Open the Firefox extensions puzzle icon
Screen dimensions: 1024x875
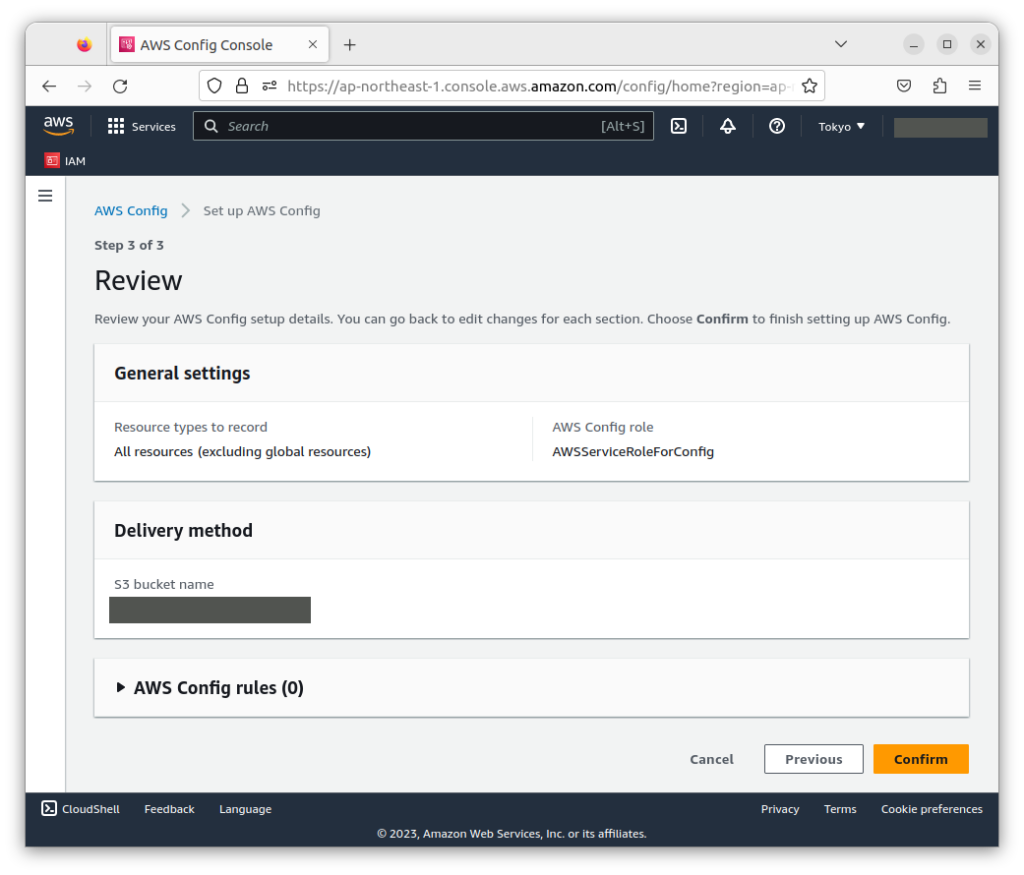[939, 86]
